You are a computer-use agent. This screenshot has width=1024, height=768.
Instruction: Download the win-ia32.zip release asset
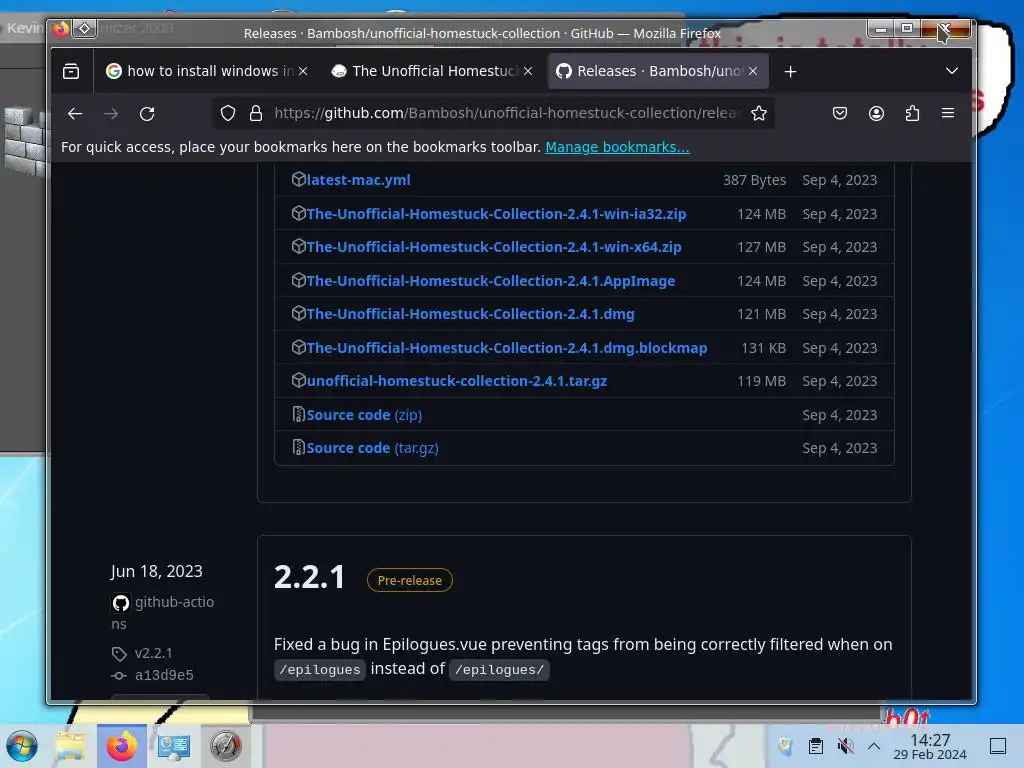point(496,214)
